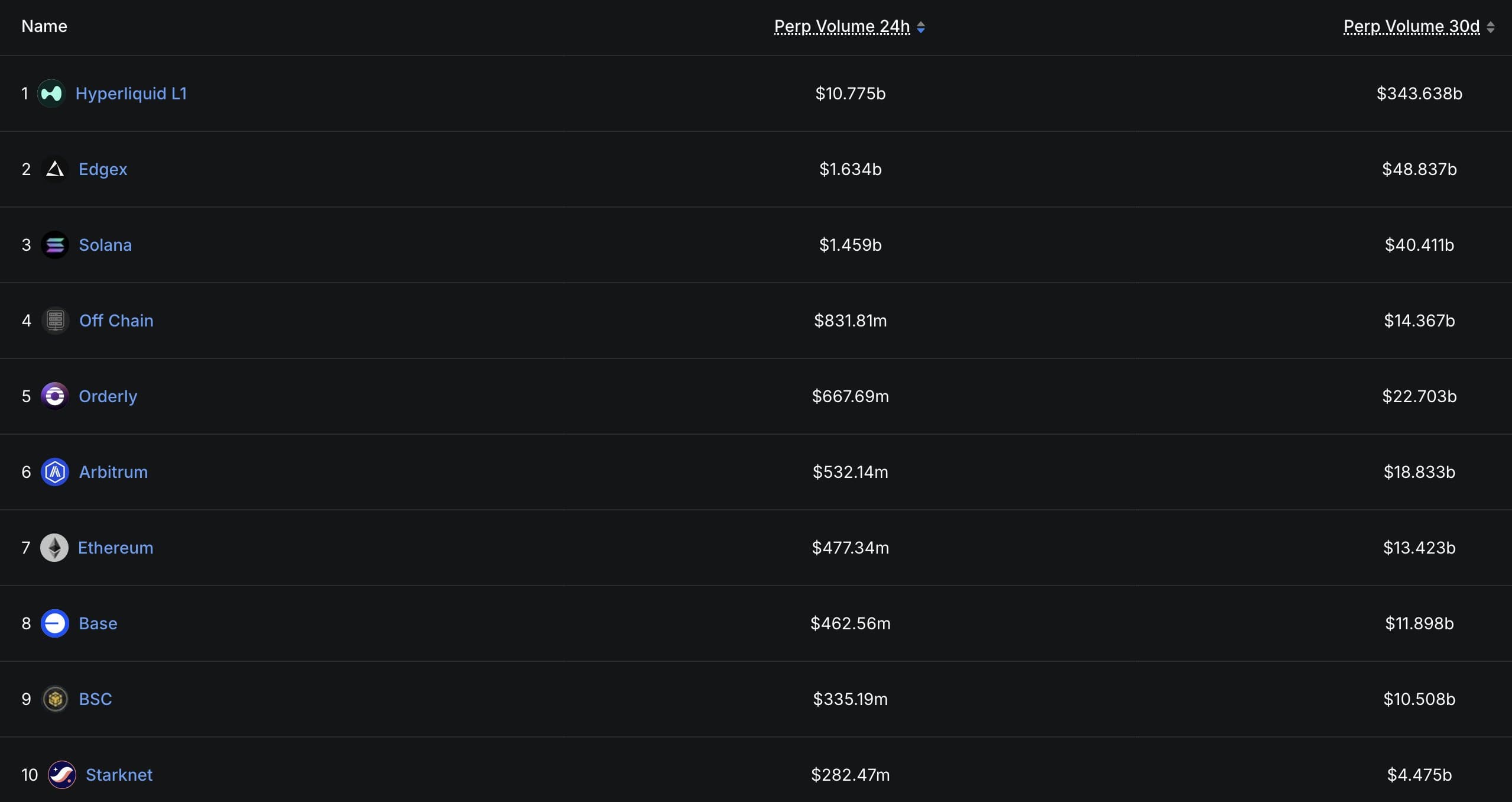Open the Arbitrum chain link
Image resolution: width=1512 pixels, height=802 pixels.
click(113, 472)
